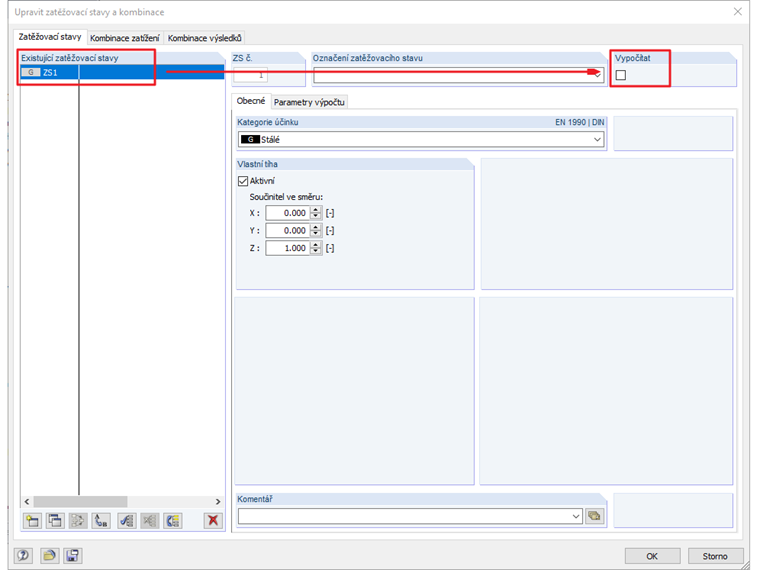Switch to the Zatěžovací stavy tab

(50, 37)
